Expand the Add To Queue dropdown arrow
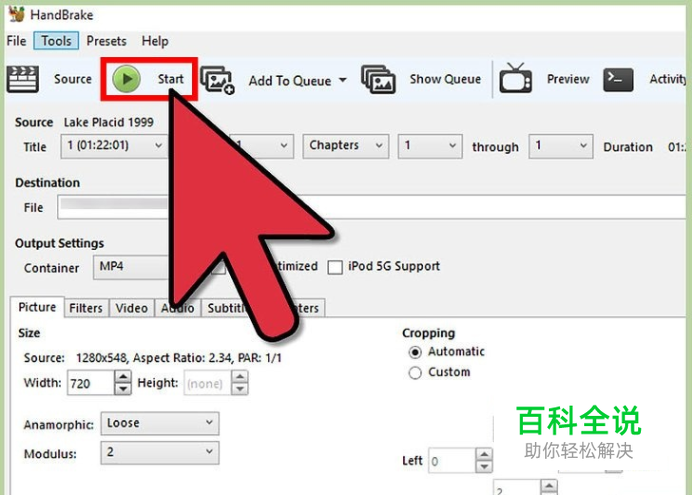Screen dimensions: 692x495 [342, 80]
